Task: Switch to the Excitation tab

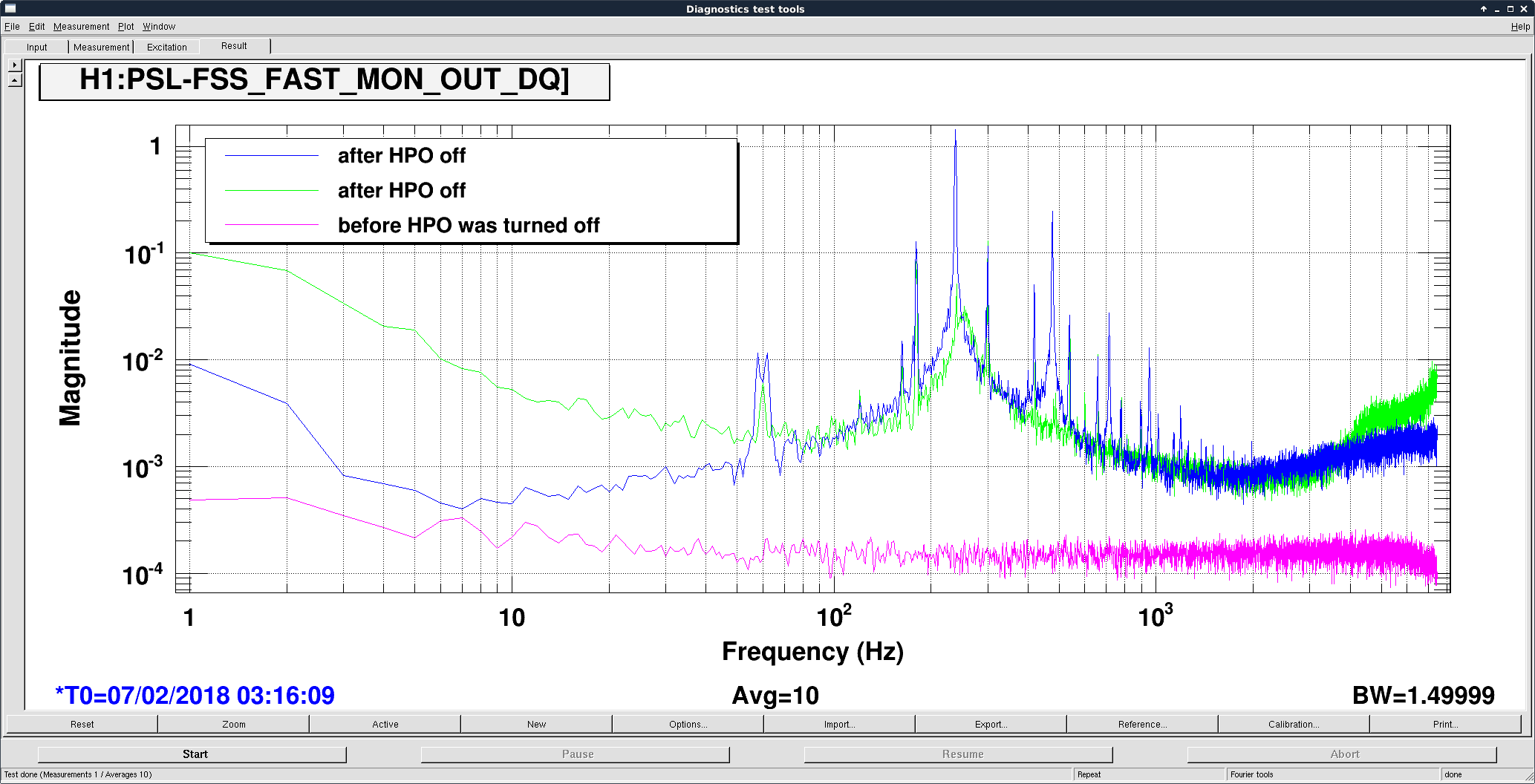Action: [166, 47]
